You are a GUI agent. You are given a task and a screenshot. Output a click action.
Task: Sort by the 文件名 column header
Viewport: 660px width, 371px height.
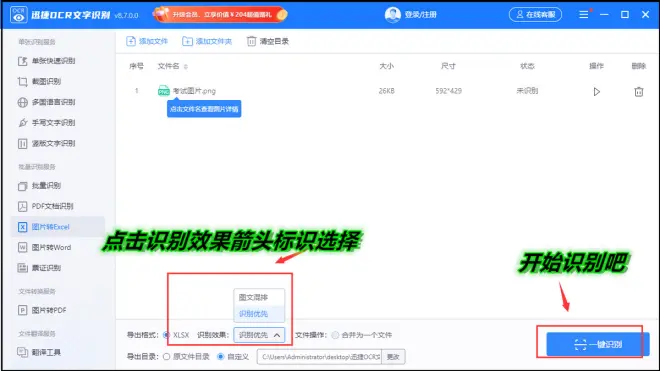click(173, 66)
